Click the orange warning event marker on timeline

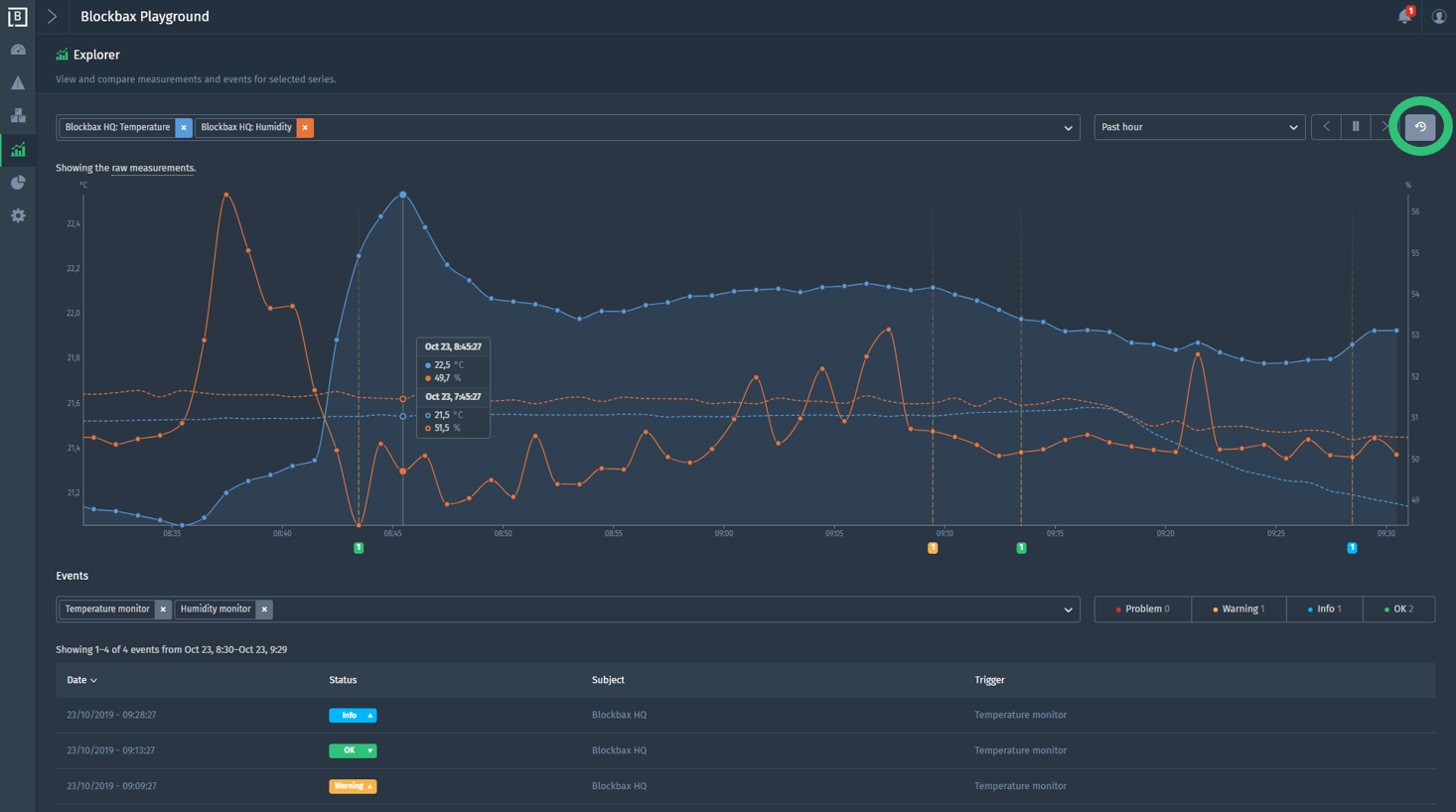(x=933, y=548)
